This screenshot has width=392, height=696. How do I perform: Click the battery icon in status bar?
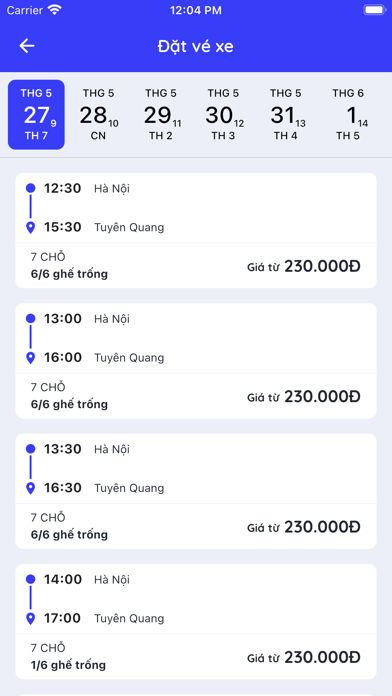tap(374, 10)
